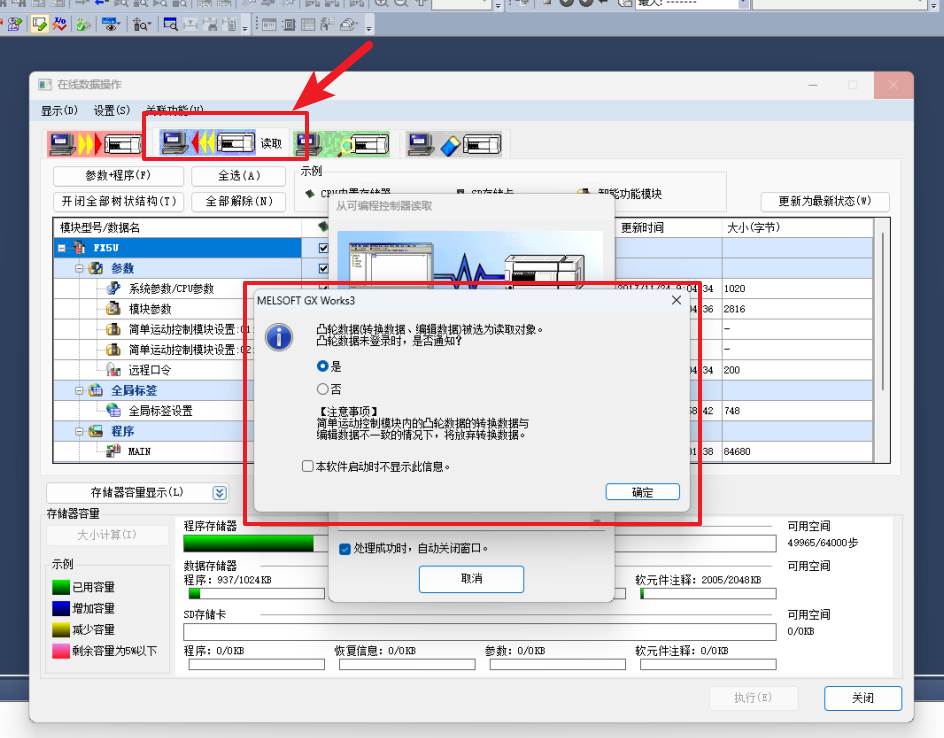The height and width of the screenshot is (738, 944).
Task: Toggle the 参数 row checkbox
Action: click(x=324, y=268)
